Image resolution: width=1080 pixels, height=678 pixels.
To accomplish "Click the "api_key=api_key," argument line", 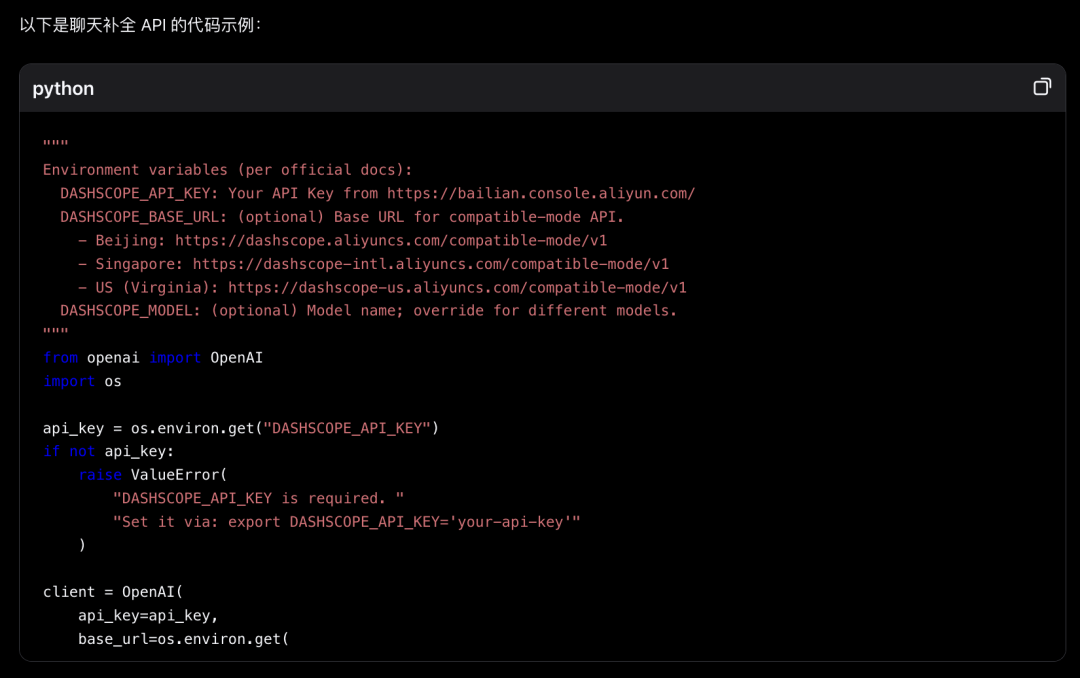I will tap(148, 615).
